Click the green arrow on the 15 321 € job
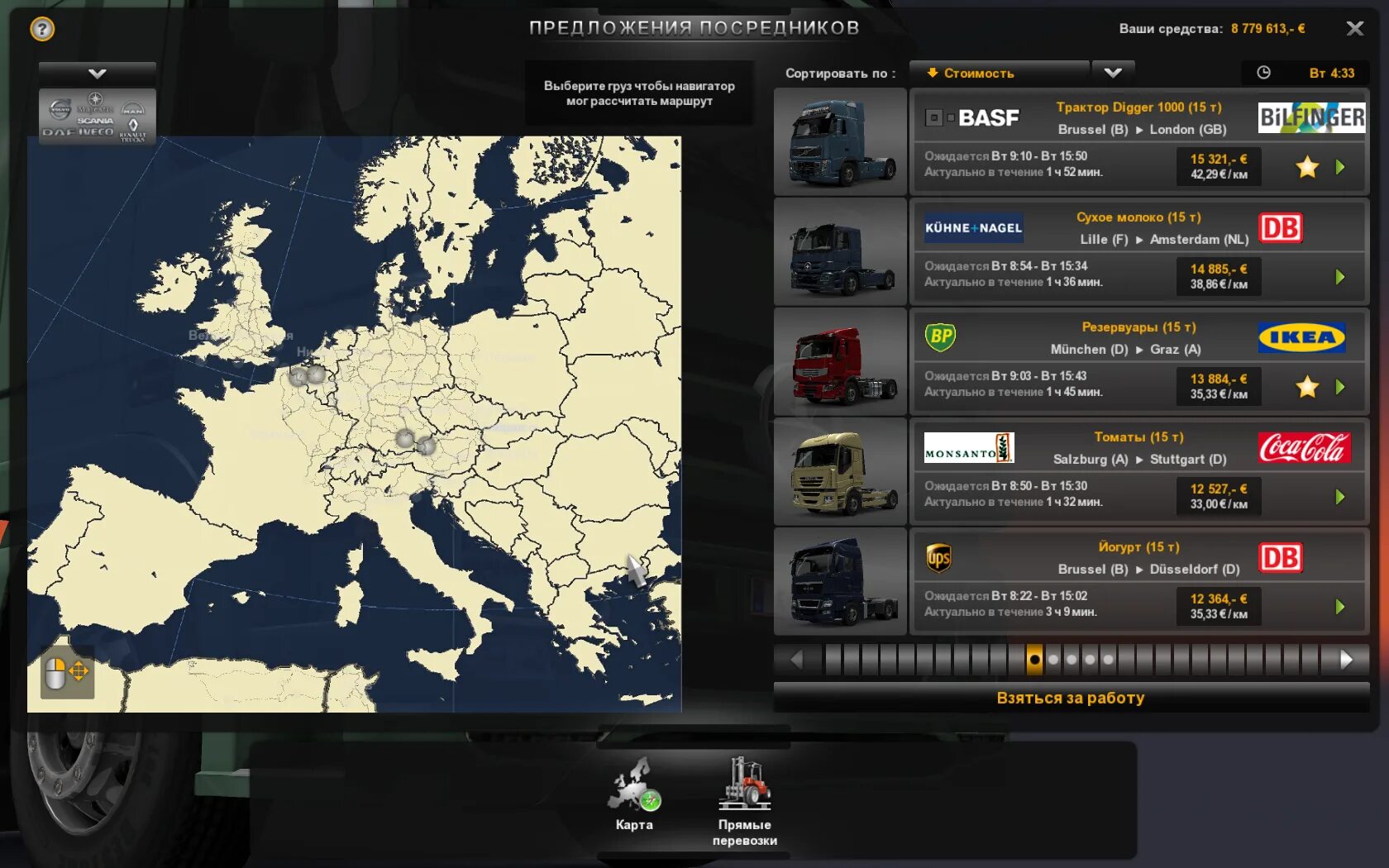Image resolution: width=1389 pixels, height=868 pixels. click(x=1340, y=167)
